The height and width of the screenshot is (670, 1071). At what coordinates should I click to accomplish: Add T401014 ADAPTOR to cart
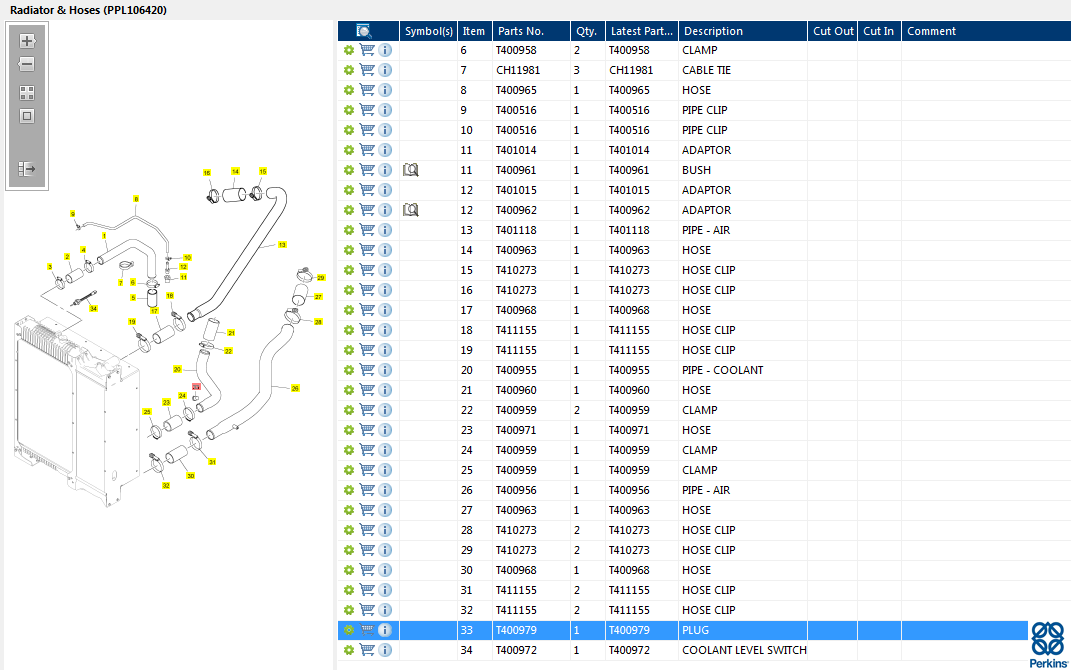tap(367, 150)
